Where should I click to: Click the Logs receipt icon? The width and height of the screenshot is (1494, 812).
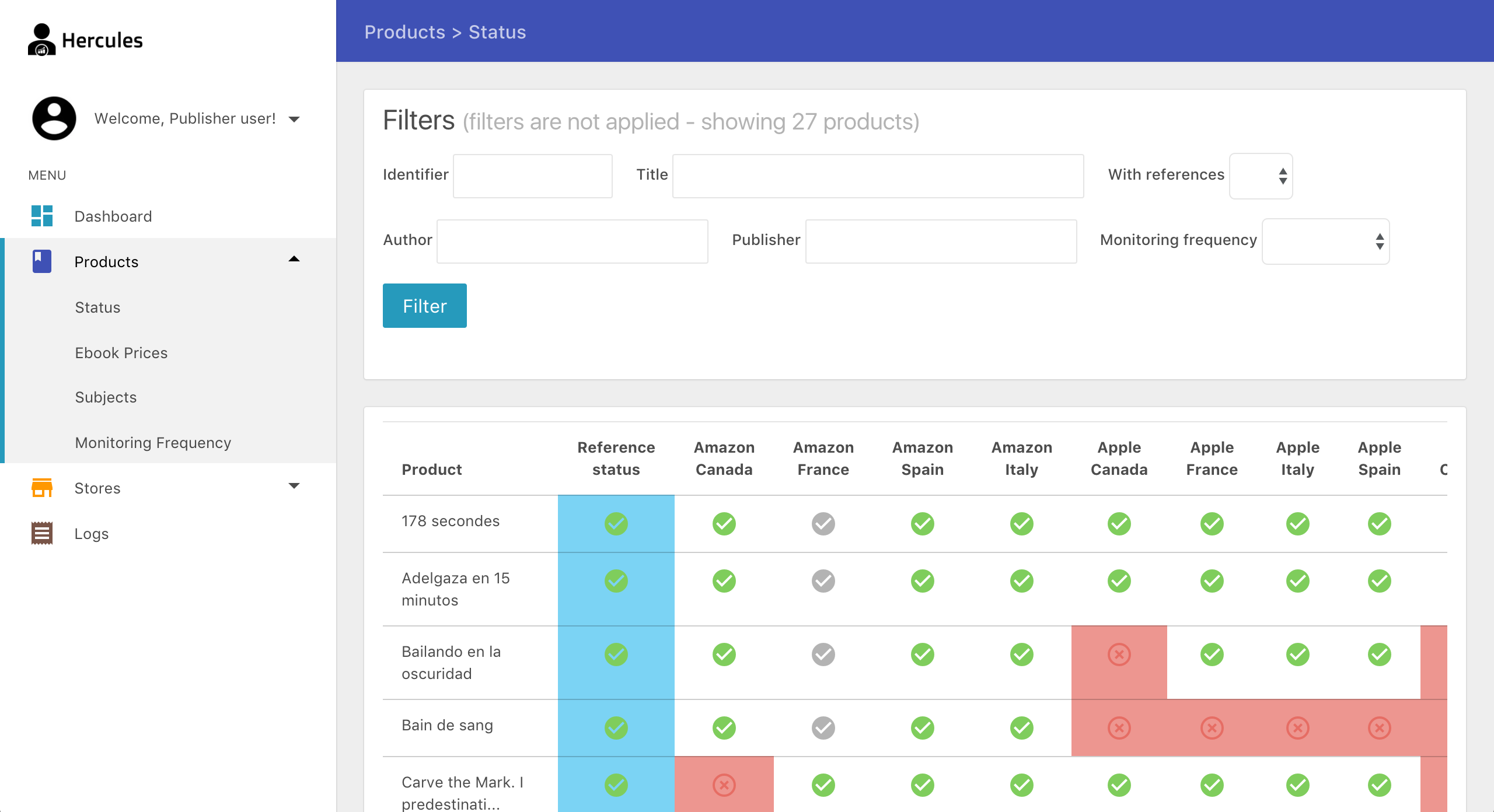tap(42, 533)
